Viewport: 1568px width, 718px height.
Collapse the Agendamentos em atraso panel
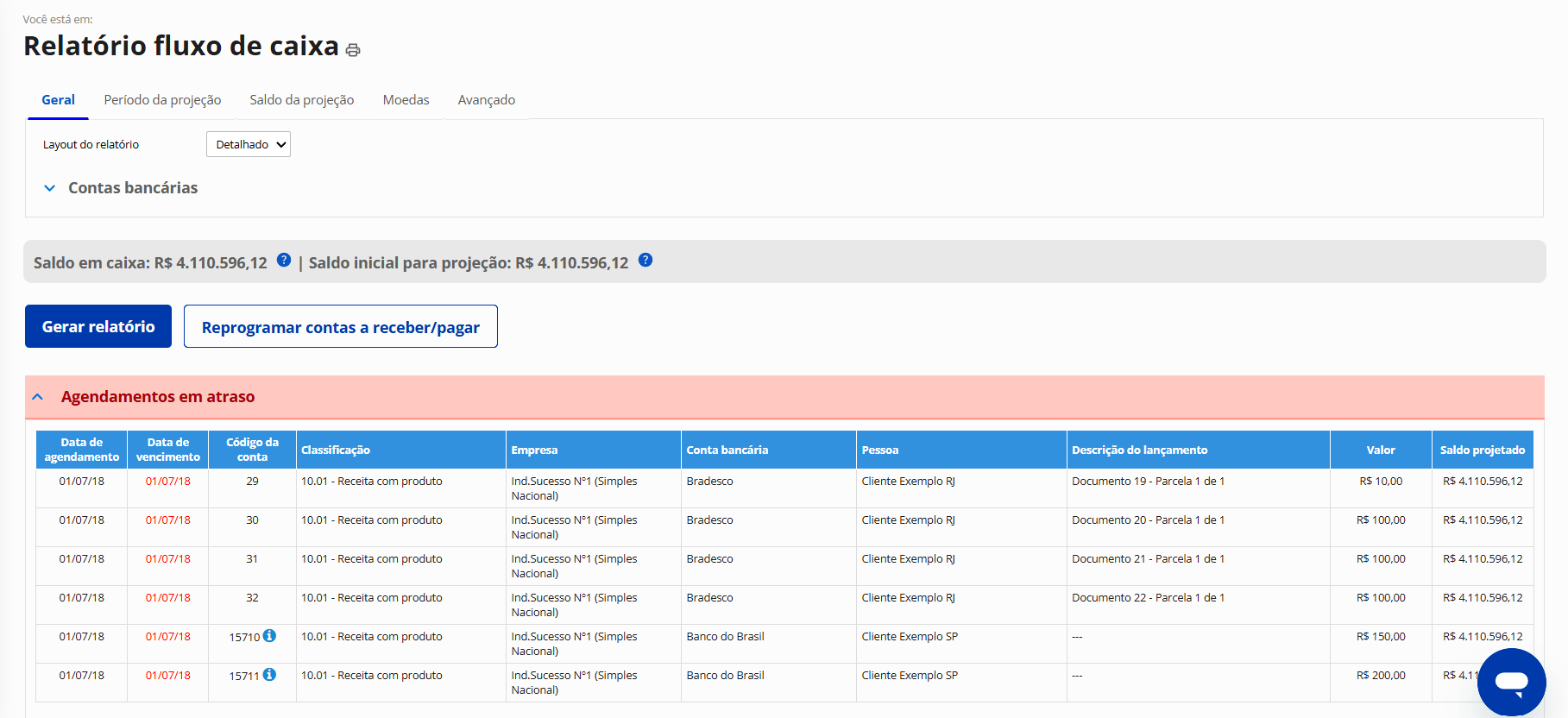pyautogui.click(x=38, y=397)
